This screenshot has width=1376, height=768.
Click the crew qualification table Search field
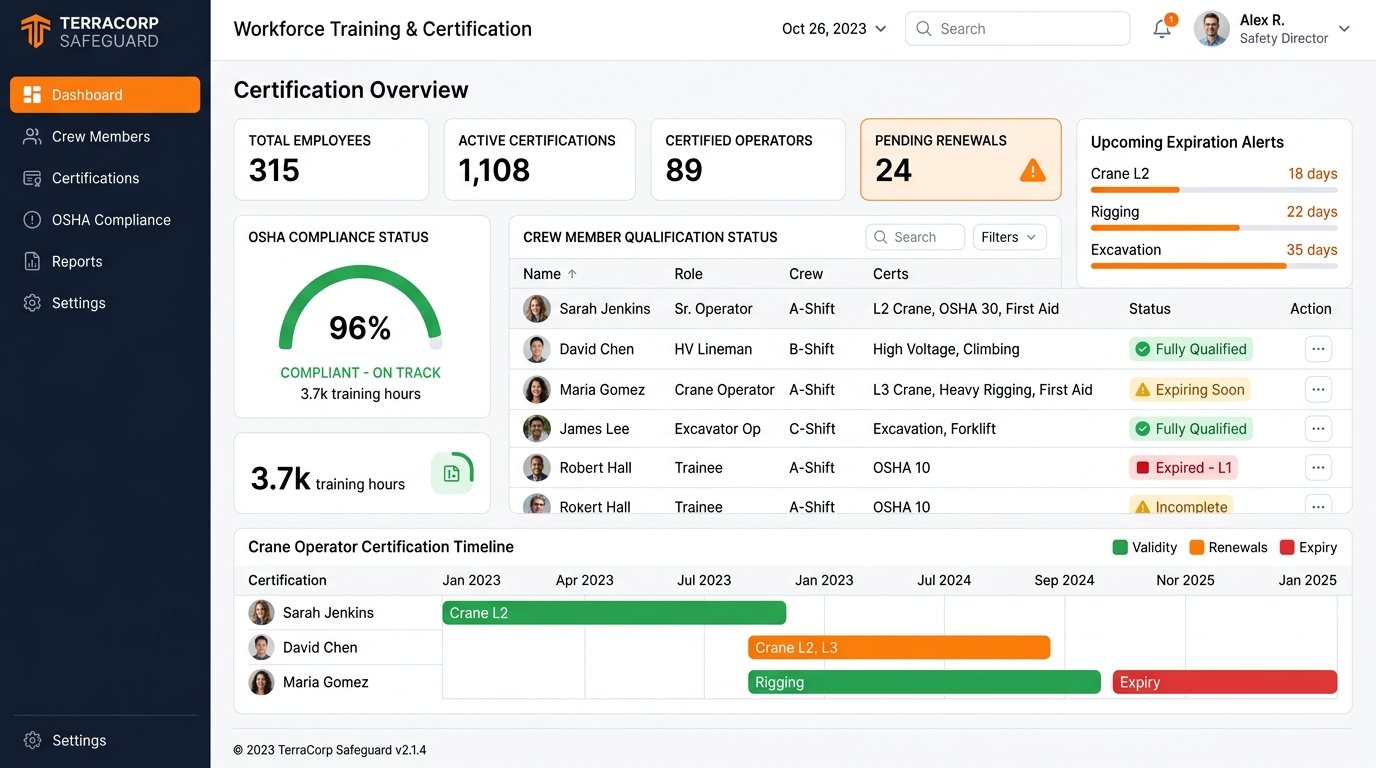[915, 237]
